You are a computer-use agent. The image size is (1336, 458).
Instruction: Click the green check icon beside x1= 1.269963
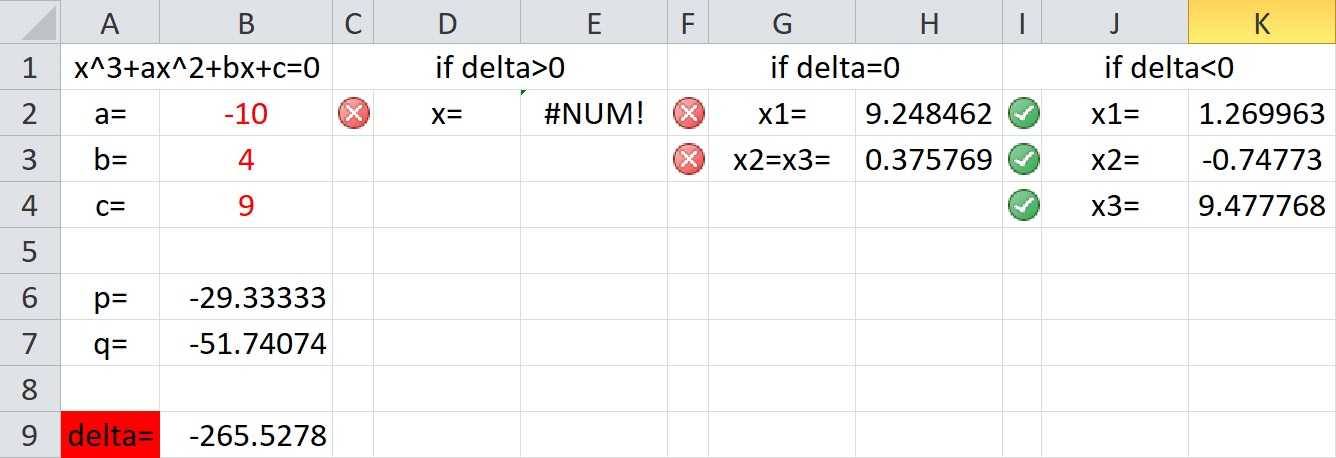[1024, 113]
